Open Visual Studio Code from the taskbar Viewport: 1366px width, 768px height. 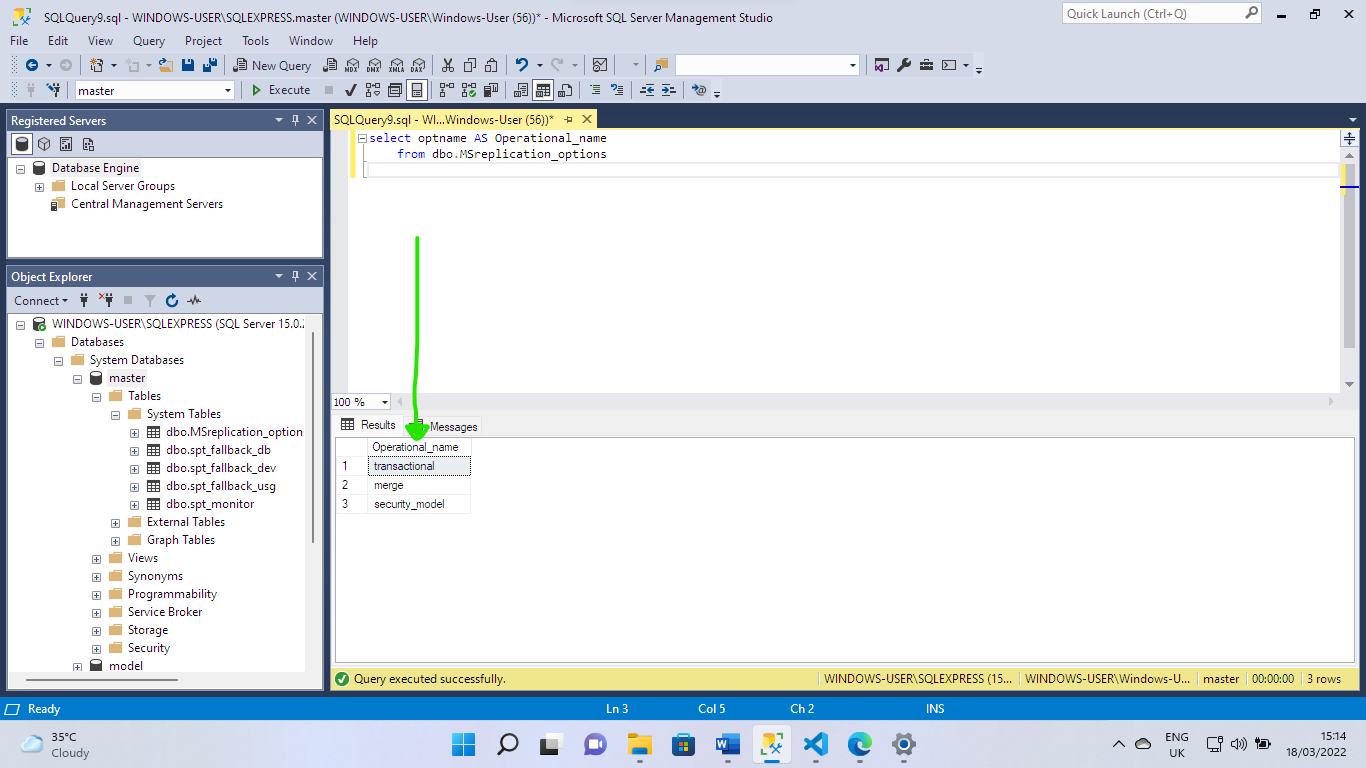(816, 744)
